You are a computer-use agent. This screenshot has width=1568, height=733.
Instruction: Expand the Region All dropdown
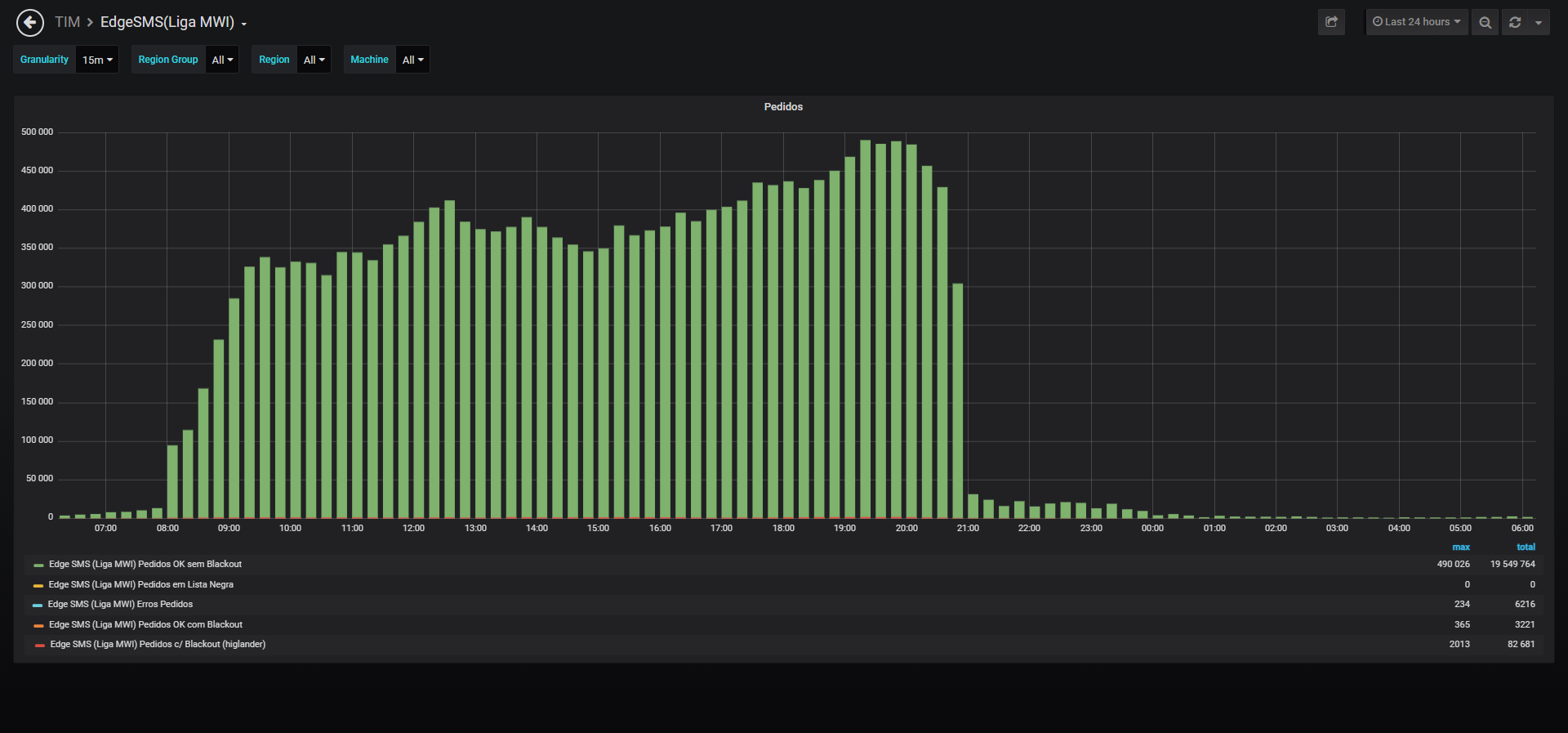click(x=314, y=60)
